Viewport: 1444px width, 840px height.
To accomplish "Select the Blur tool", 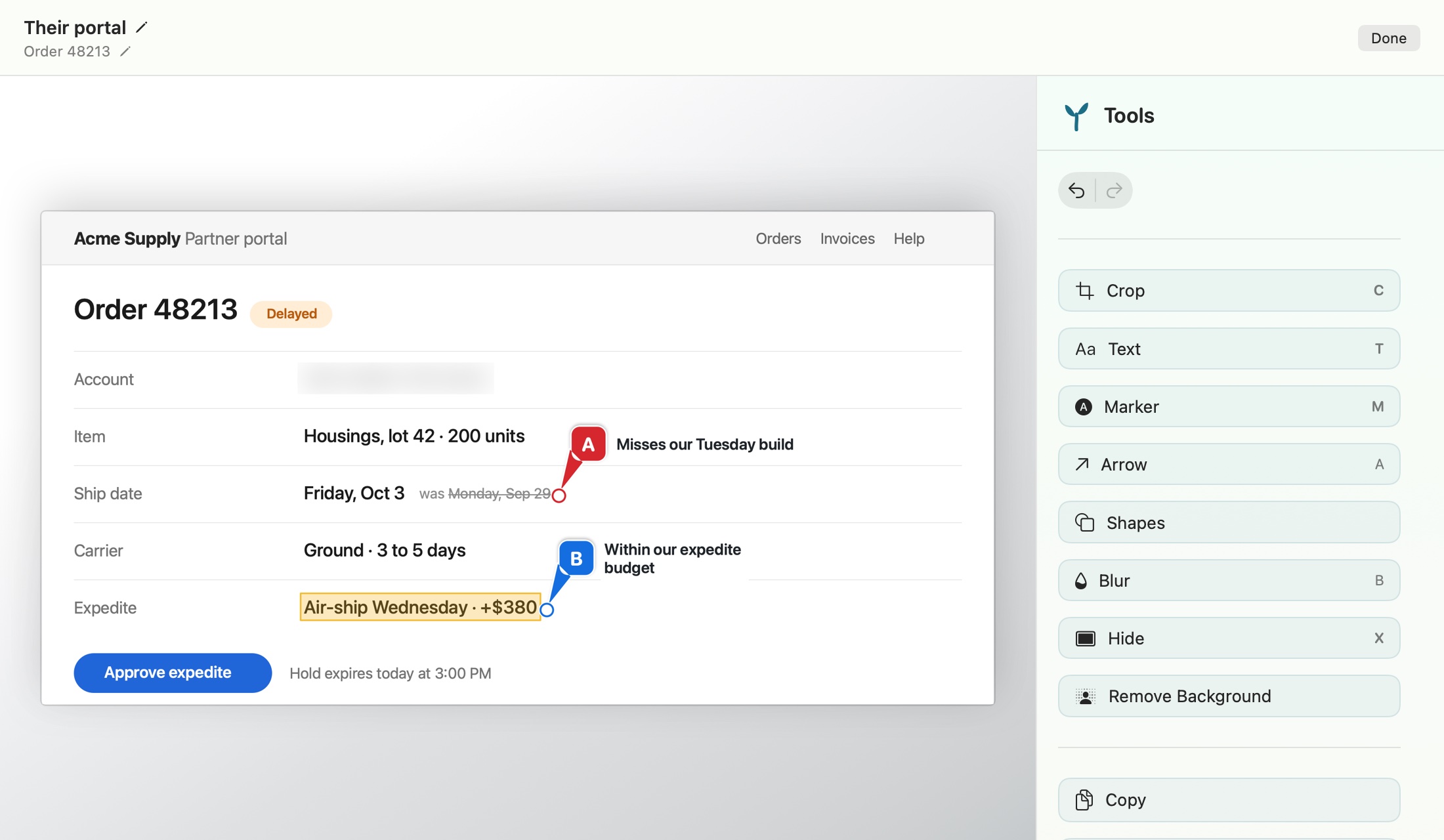I will [x=1229, y=580].
